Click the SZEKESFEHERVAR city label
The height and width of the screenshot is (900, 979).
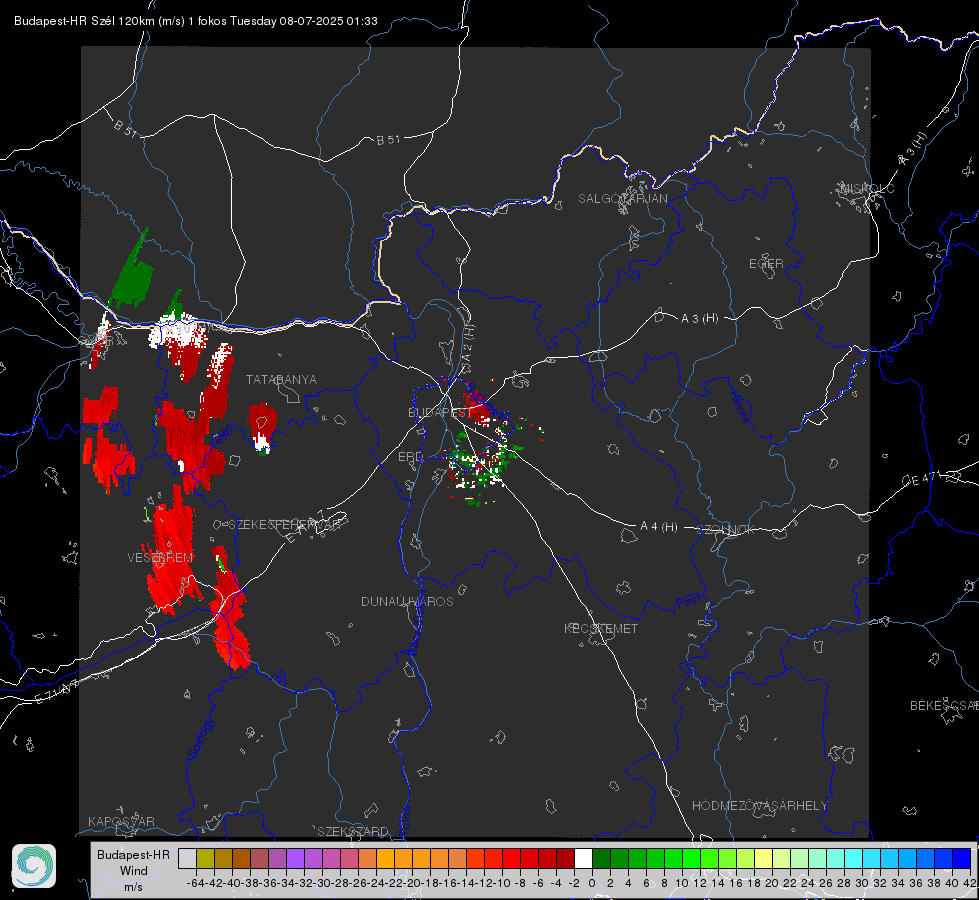(284, 525)
